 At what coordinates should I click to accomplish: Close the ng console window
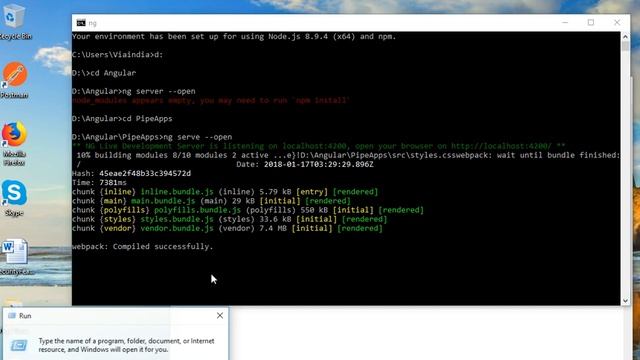click(617, 22)
